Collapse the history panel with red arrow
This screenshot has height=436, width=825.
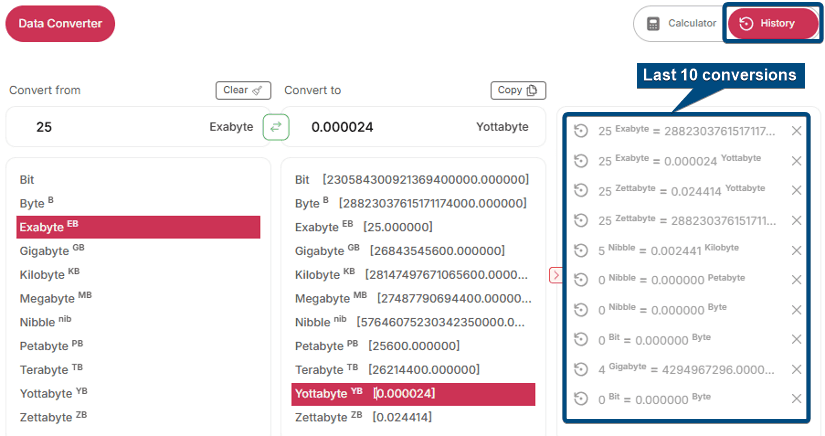pos(556,275)
